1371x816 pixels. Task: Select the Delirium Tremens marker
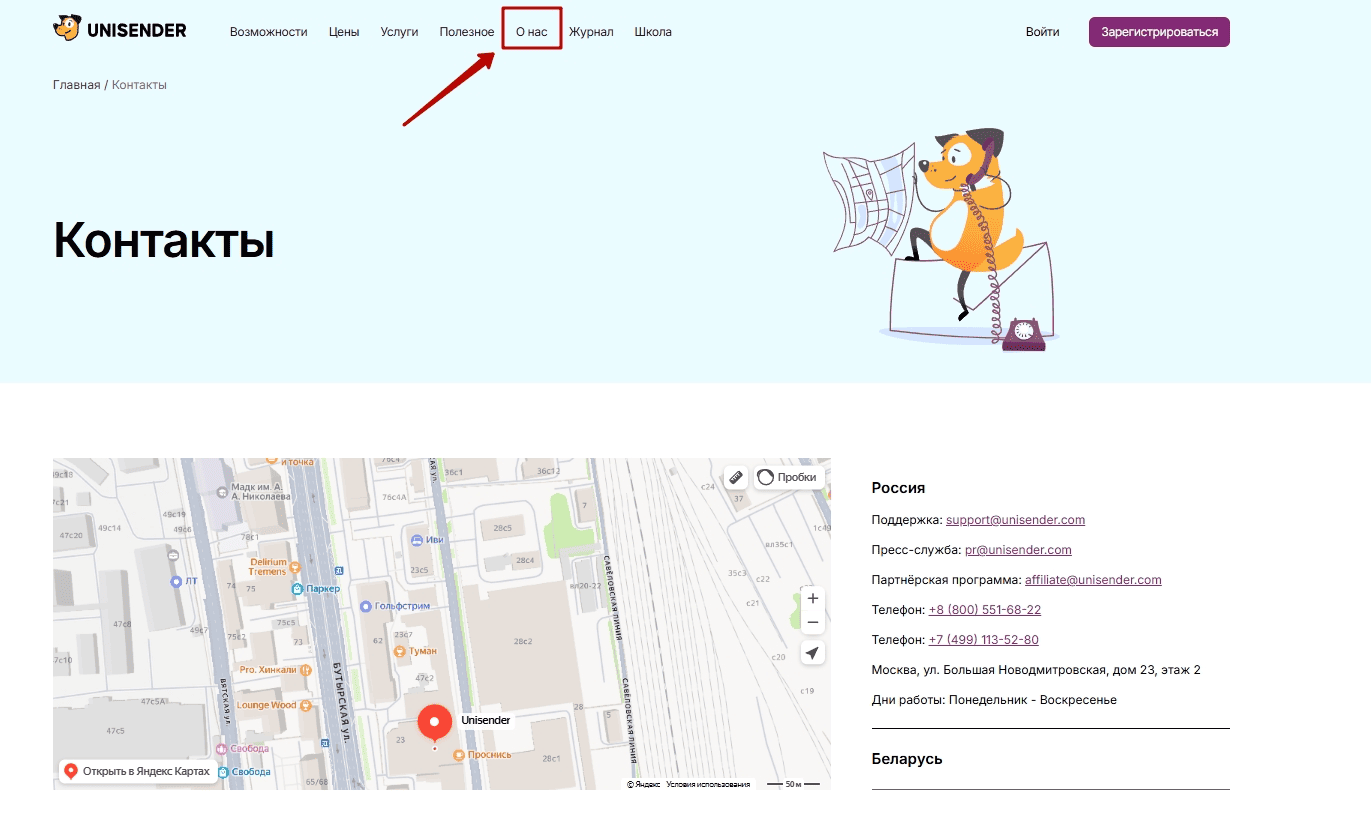[296, 567]
